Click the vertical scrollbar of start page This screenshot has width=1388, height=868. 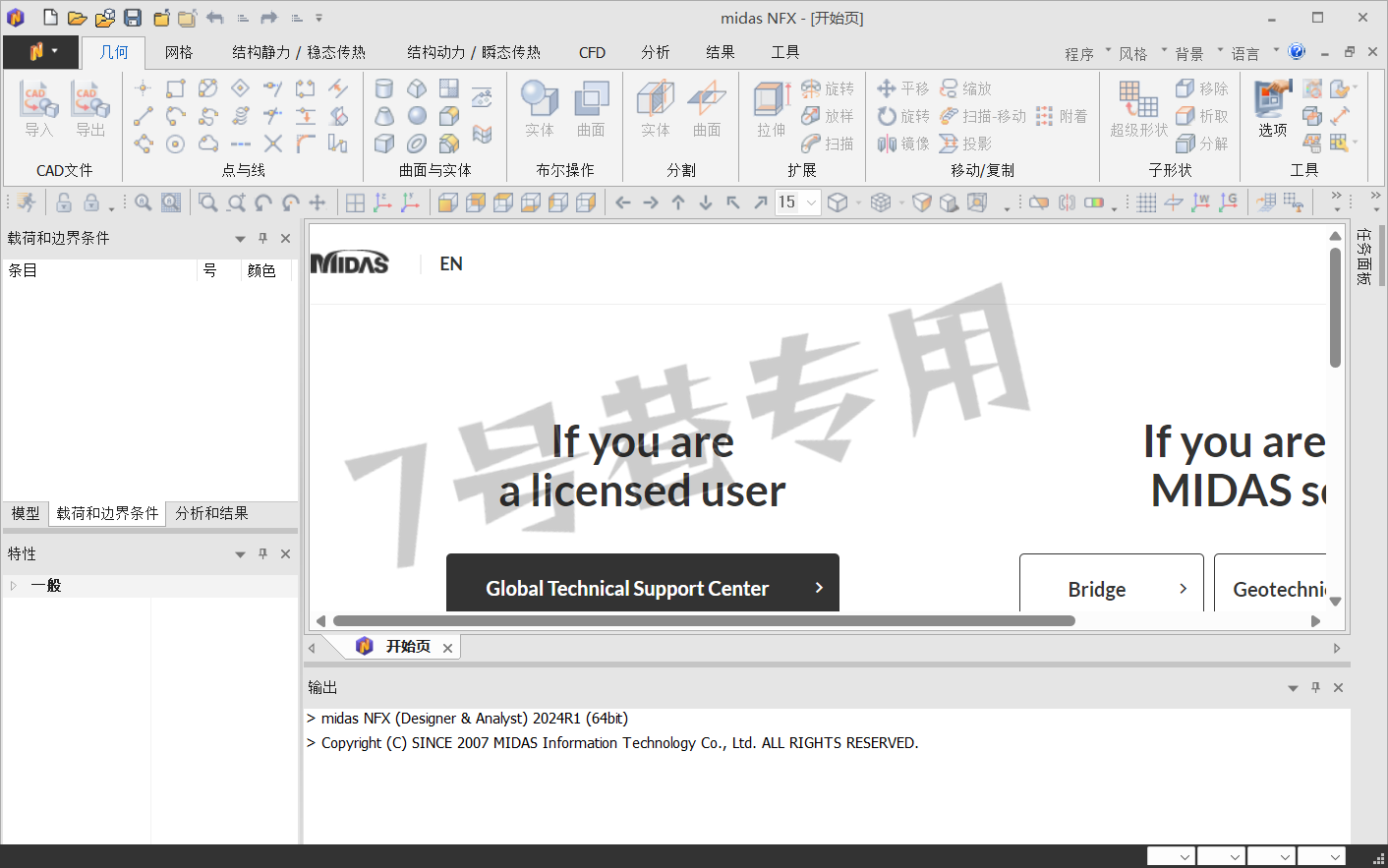[1335, 307]
